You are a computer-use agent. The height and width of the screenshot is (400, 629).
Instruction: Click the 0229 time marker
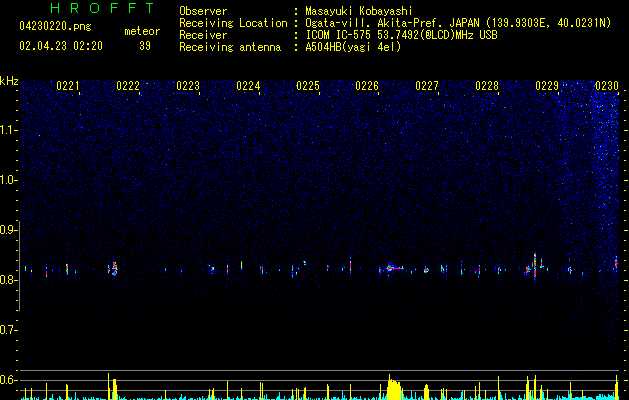coord(547,86)
